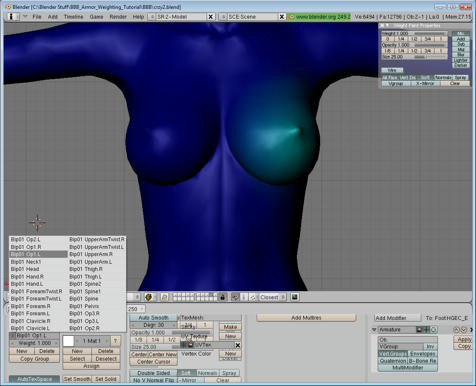The image size is (476, 386).
Task: Remove the UVTex layer with its X
Action: pos(238,345)
